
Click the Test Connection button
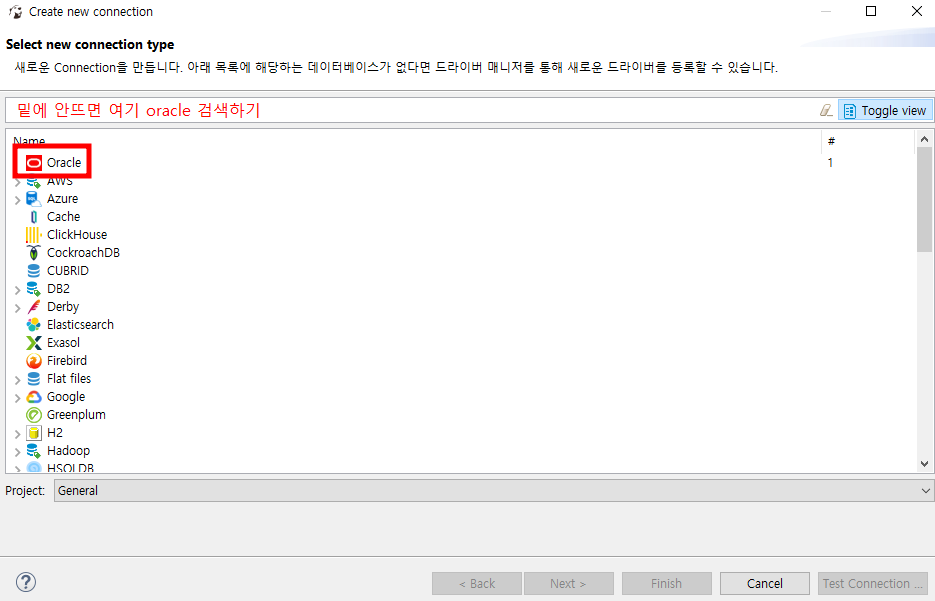[873, 583]
